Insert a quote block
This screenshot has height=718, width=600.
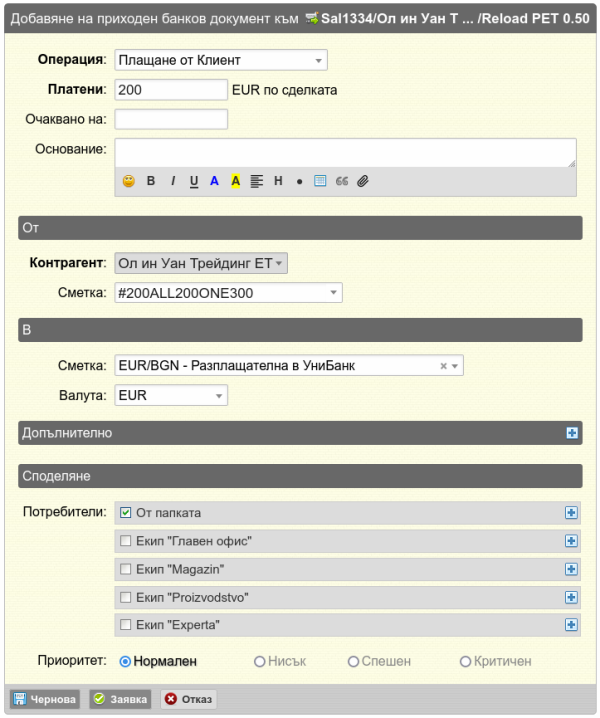pyautogui.click(x=342, y=181)
